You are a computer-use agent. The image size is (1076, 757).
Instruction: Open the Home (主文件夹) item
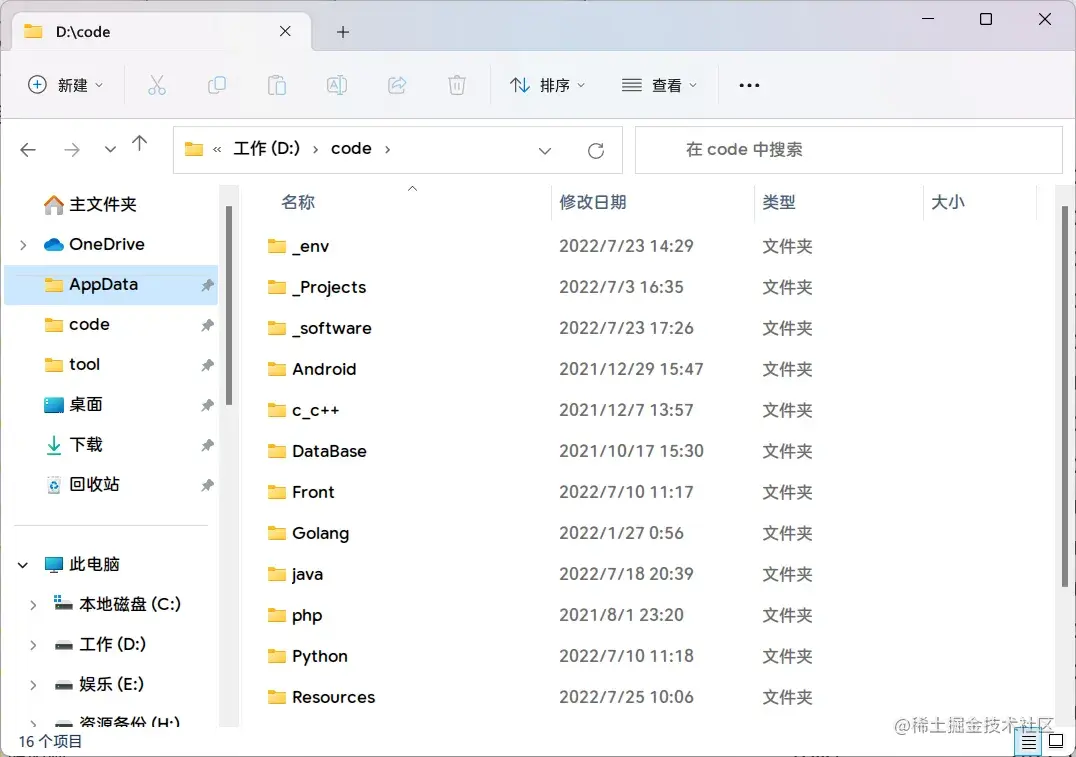click(x=90, y=204)
